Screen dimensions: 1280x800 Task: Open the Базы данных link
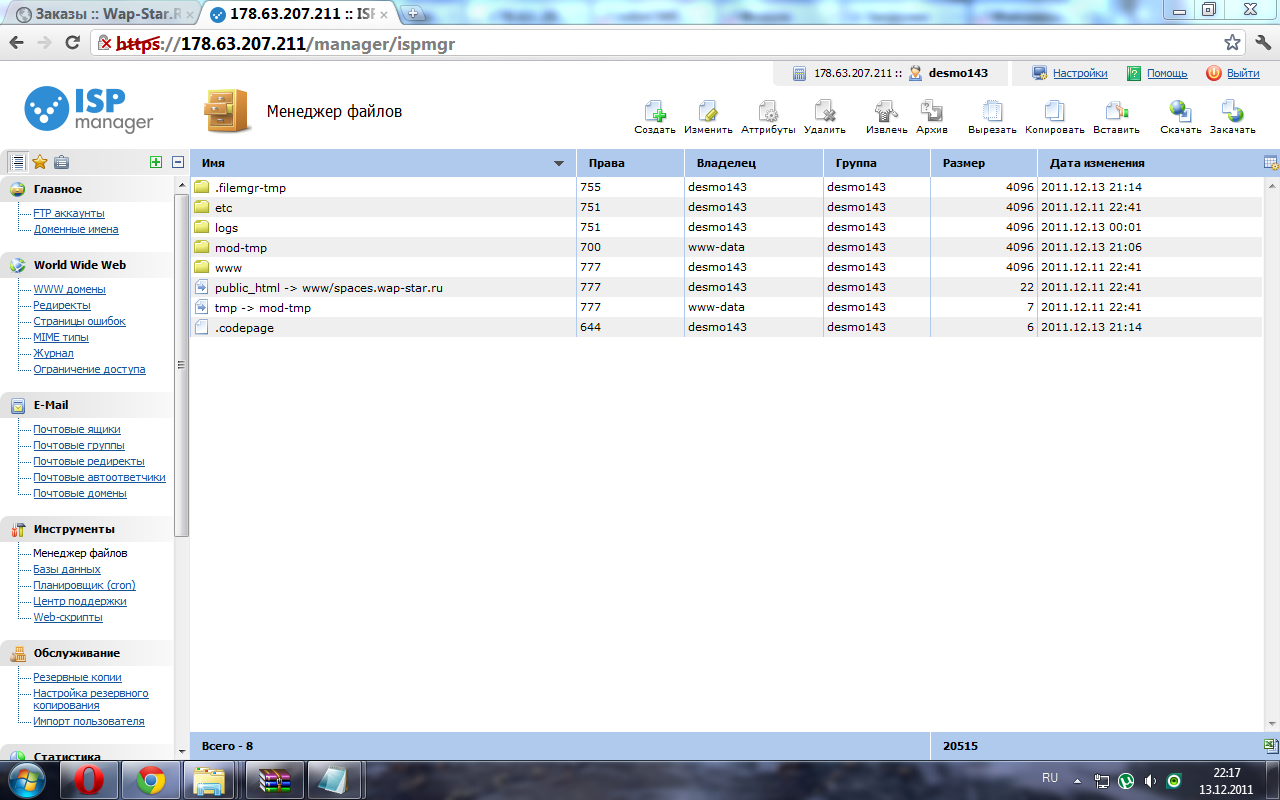[x=67, y=569]
